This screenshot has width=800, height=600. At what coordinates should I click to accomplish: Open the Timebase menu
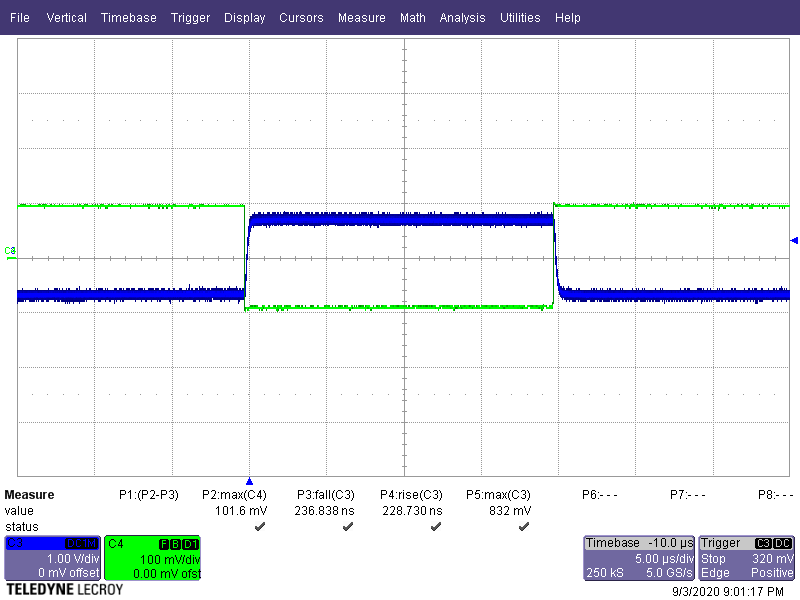point(129,17)
